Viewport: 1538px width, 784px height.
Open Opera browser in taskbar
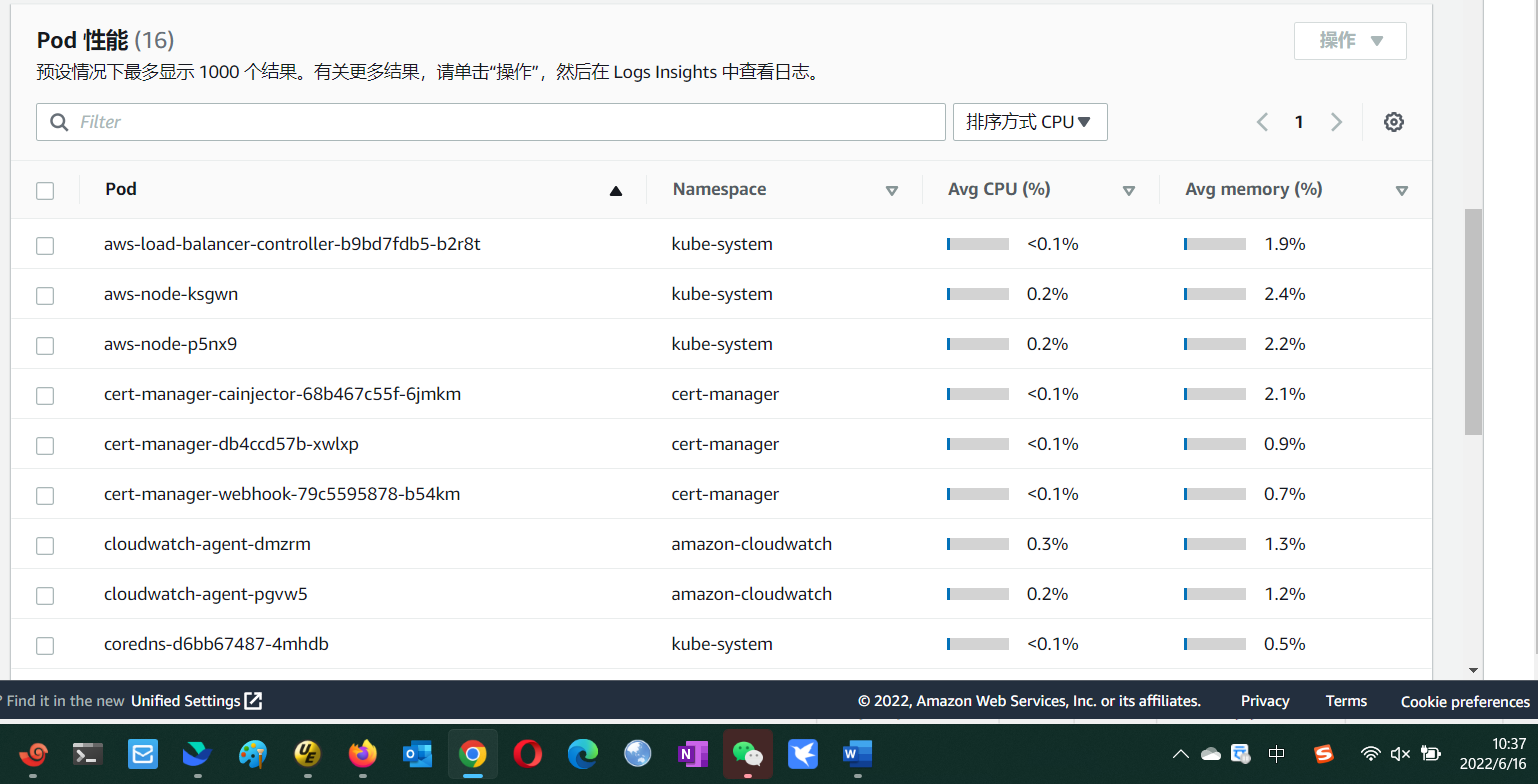[527, 754]
